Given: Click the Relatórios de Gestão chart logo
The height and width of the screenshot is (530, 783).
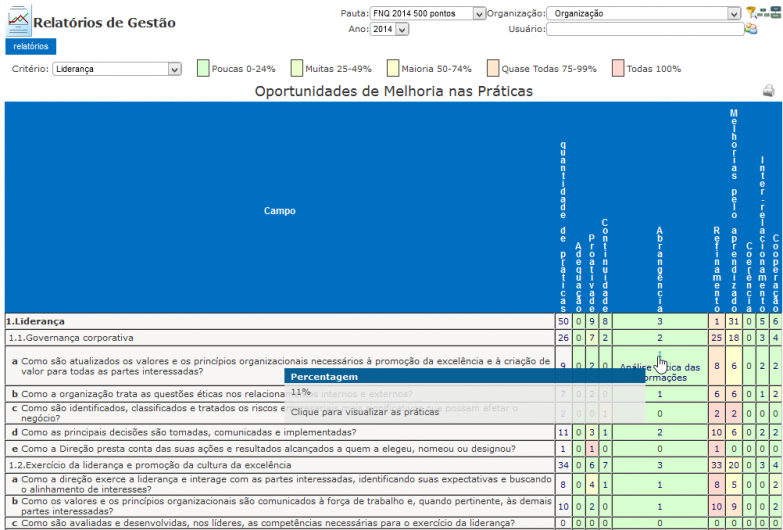Looking at the screenshot, I should pos(18,22).
